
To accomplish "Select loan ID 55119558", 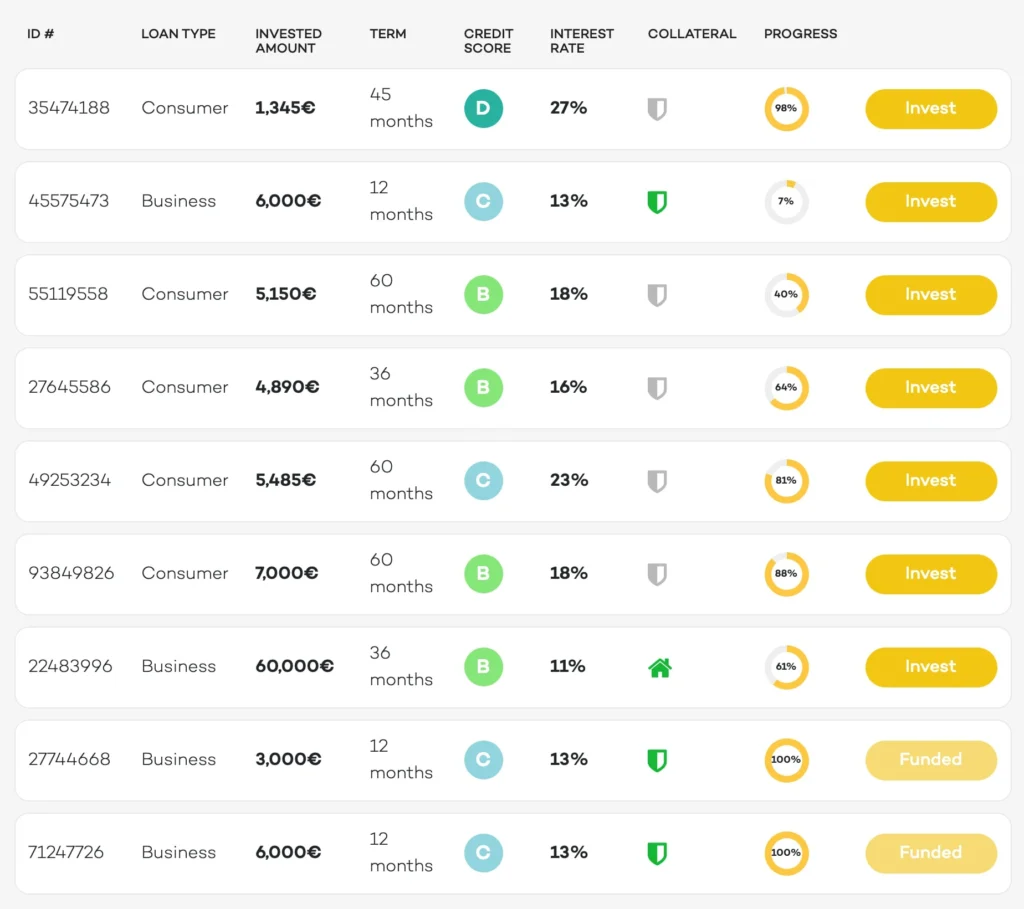I will [68, 294].
